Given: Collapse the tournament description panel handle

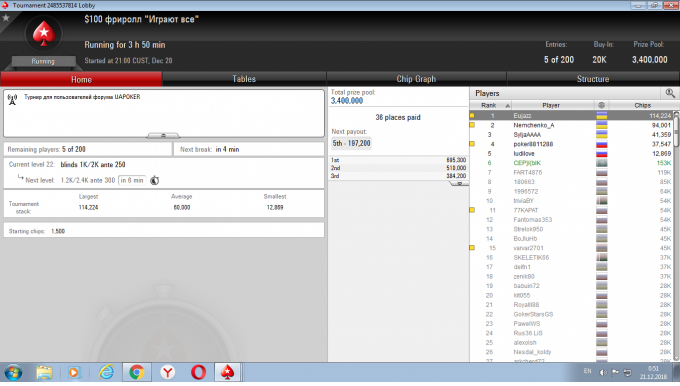Looking at the screenshot, I should pos(163,136).
